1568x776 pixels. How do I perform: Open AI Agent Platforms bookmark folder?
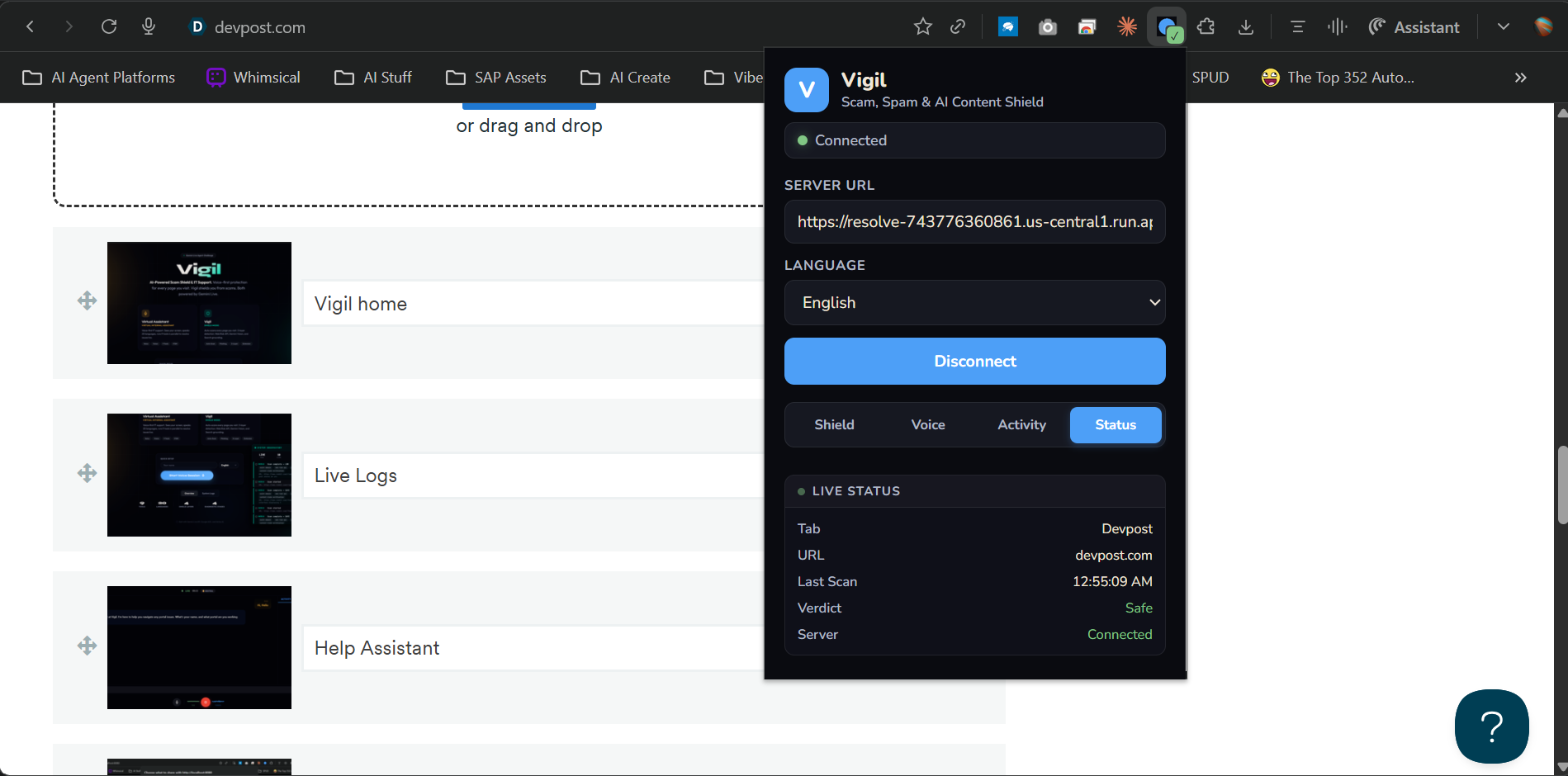pyautogui.click(x=99, y=78)
